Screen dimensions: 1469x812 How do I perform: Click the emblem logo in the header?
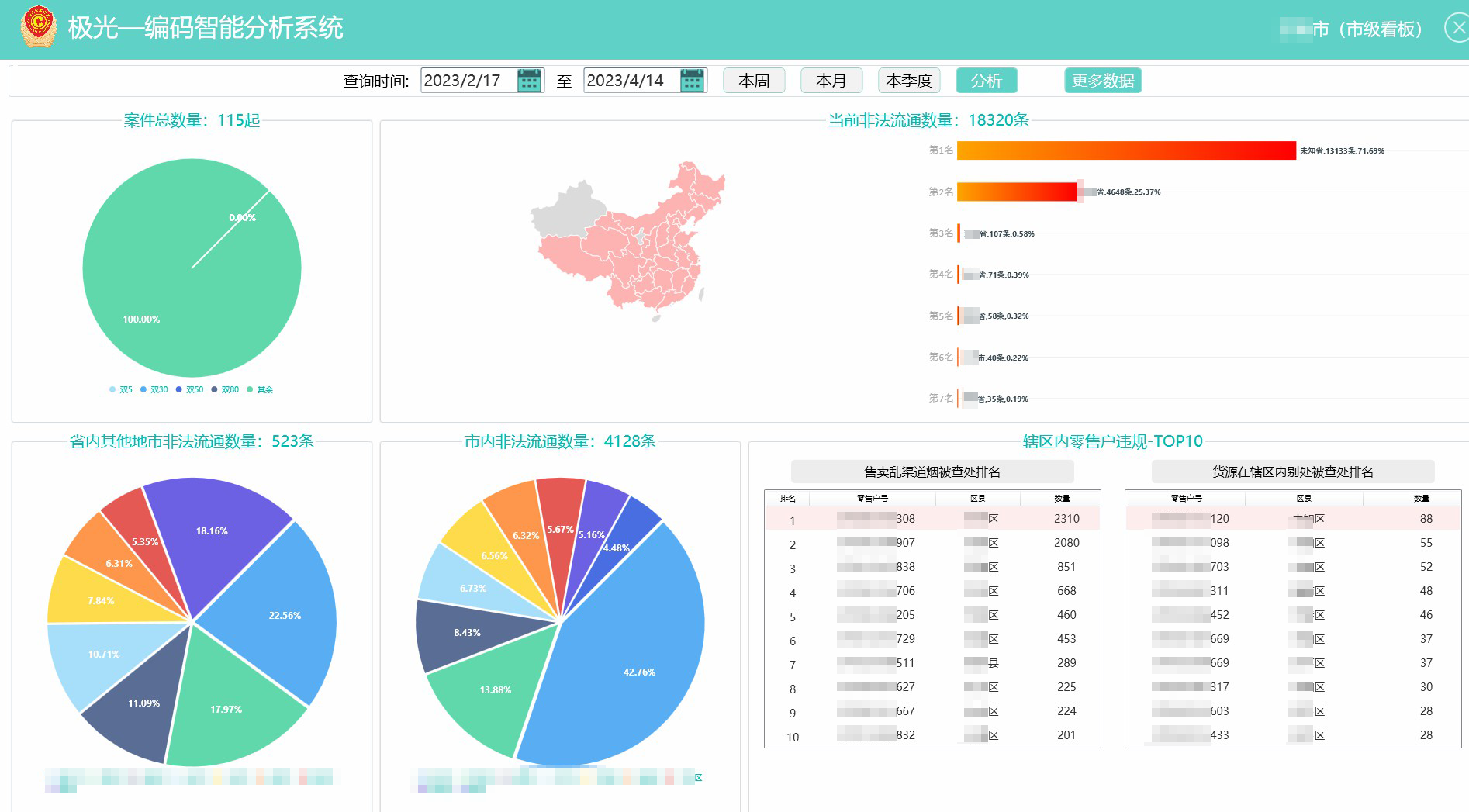pos(38,27)
